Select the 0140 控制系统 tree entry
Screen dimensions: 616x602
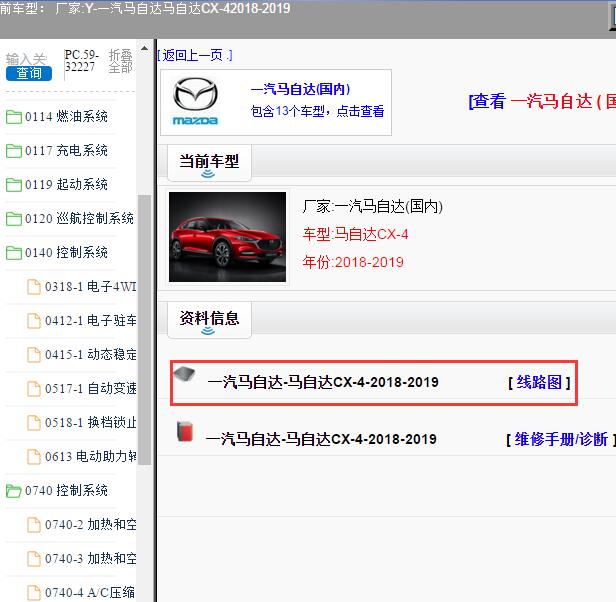click(x=66, y=252)
